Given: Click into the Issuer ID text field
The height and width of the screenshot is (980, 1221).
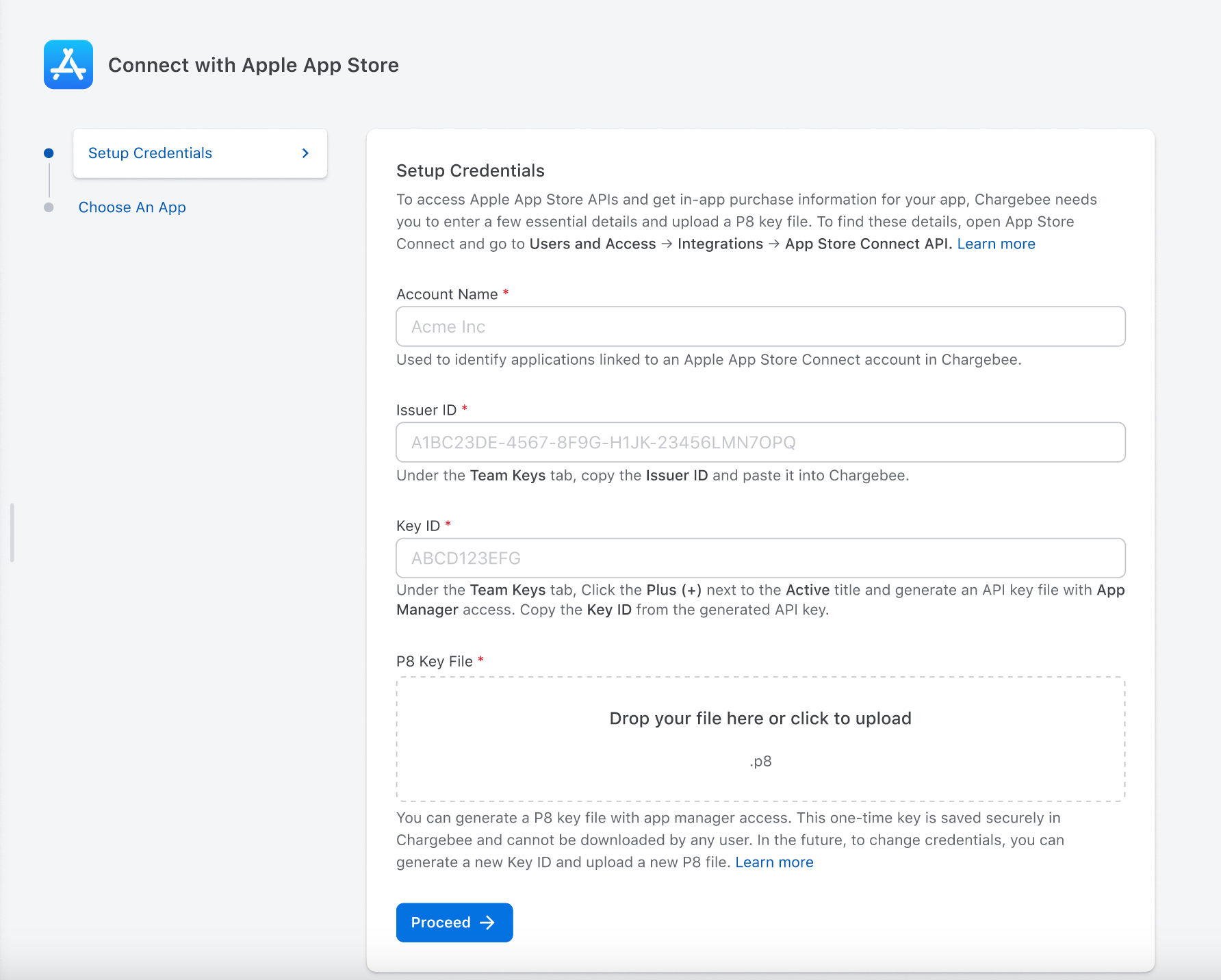Looking at the screenshot, I should [760, 442].
